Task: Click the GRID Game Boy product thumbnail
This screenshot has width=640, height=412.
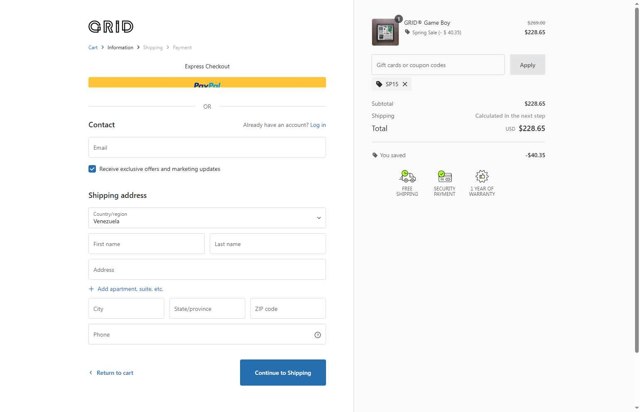Action: (385, 32)
